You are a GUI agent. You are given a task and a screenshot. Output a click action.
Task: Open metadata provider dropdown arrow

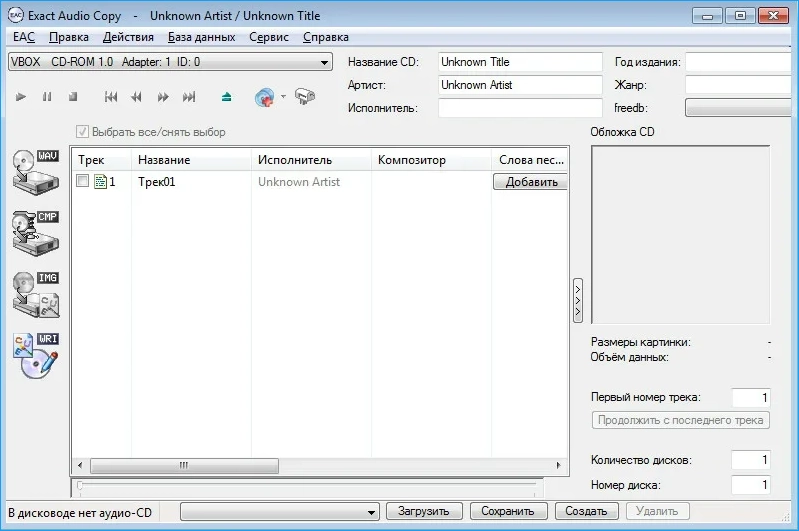(x=283, y=96)
